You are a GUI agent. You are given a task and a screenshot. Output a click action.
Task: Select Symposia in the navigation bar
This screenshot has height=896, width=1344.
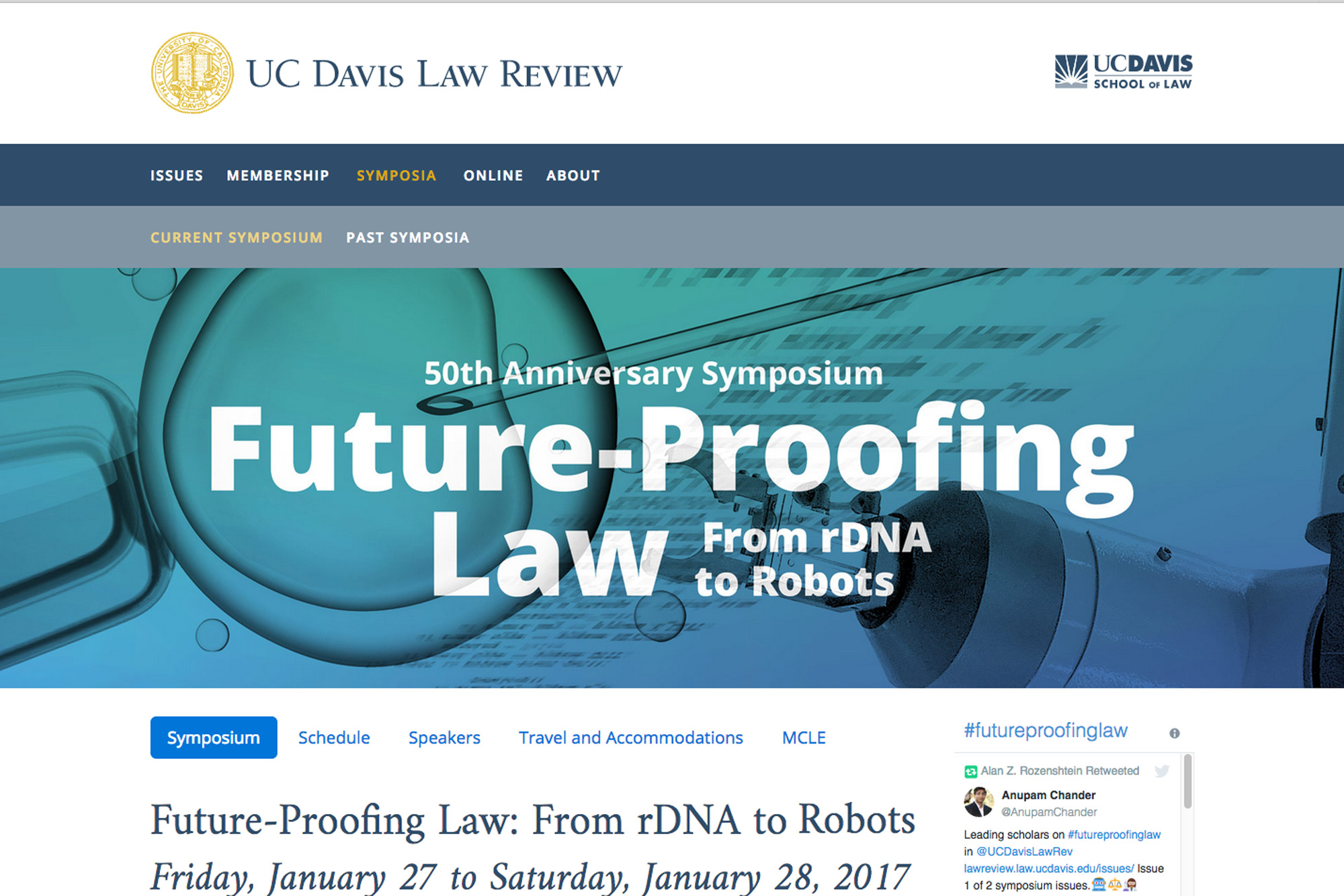coord(396,175)
